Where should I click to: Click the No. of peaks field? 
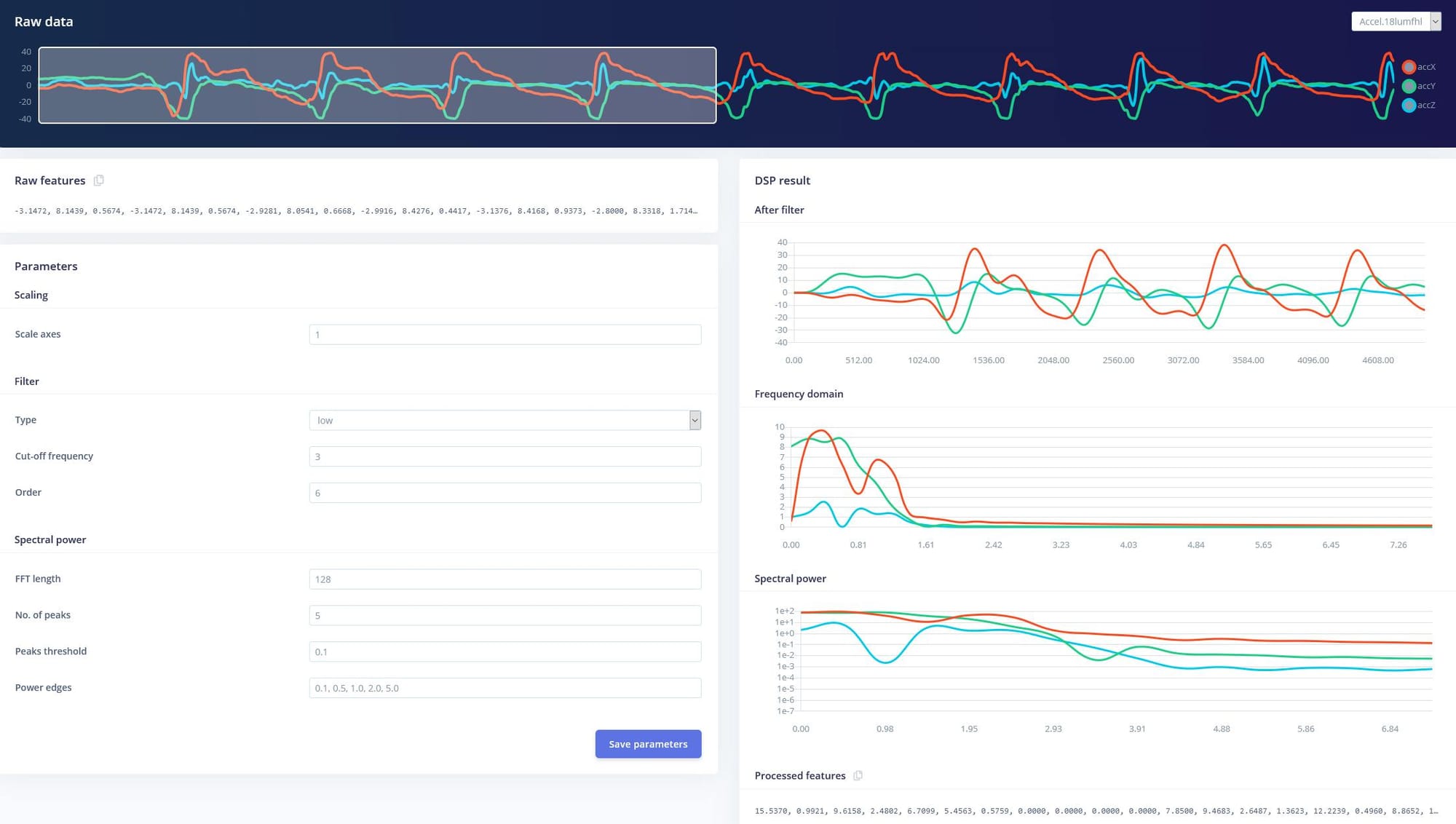point(505,616)
